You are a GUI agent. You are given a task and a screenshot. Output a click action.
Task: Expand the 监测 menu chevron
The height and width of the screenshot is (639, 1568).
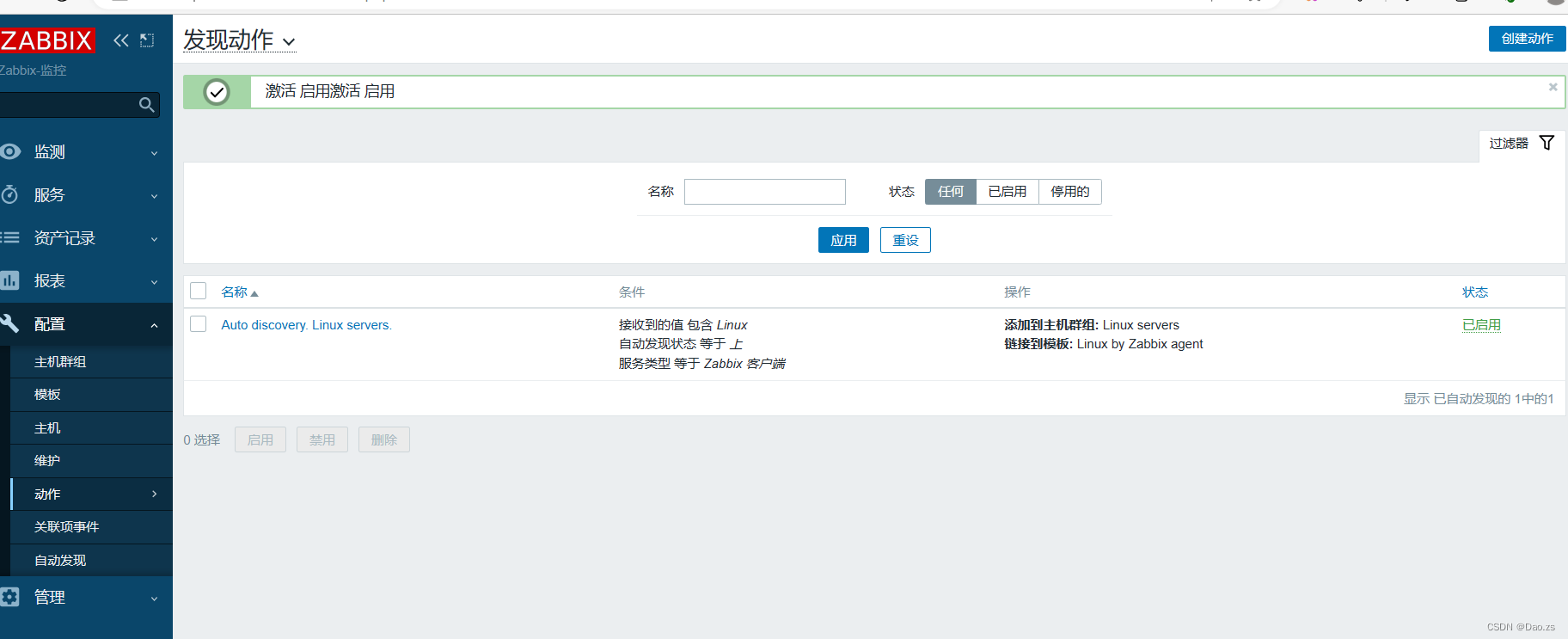click(x=155, y=153)
